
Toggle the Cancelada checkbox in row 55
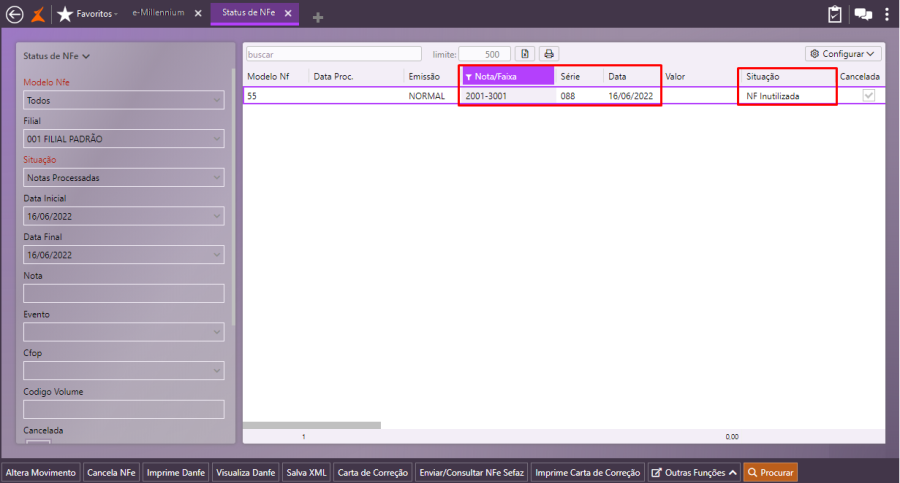point(869,96)
